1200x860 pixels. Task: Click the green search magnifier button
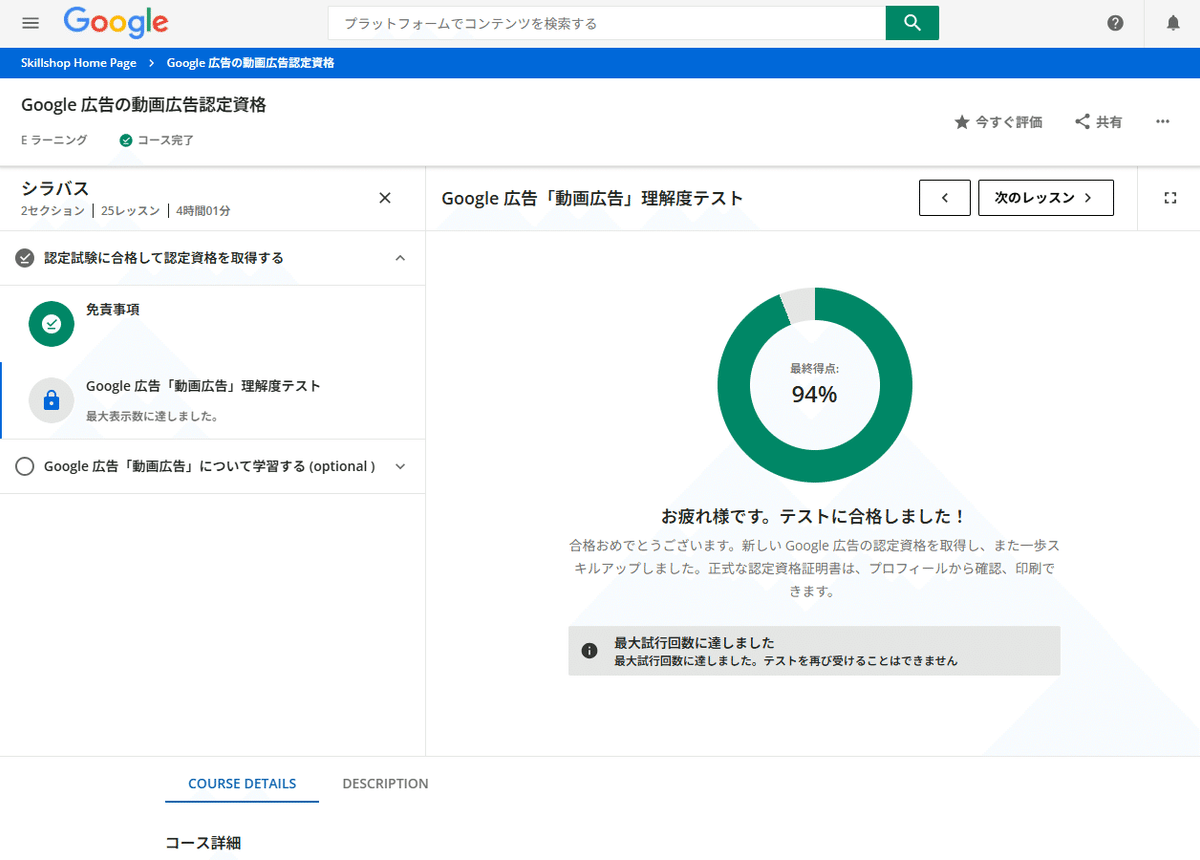912,23
